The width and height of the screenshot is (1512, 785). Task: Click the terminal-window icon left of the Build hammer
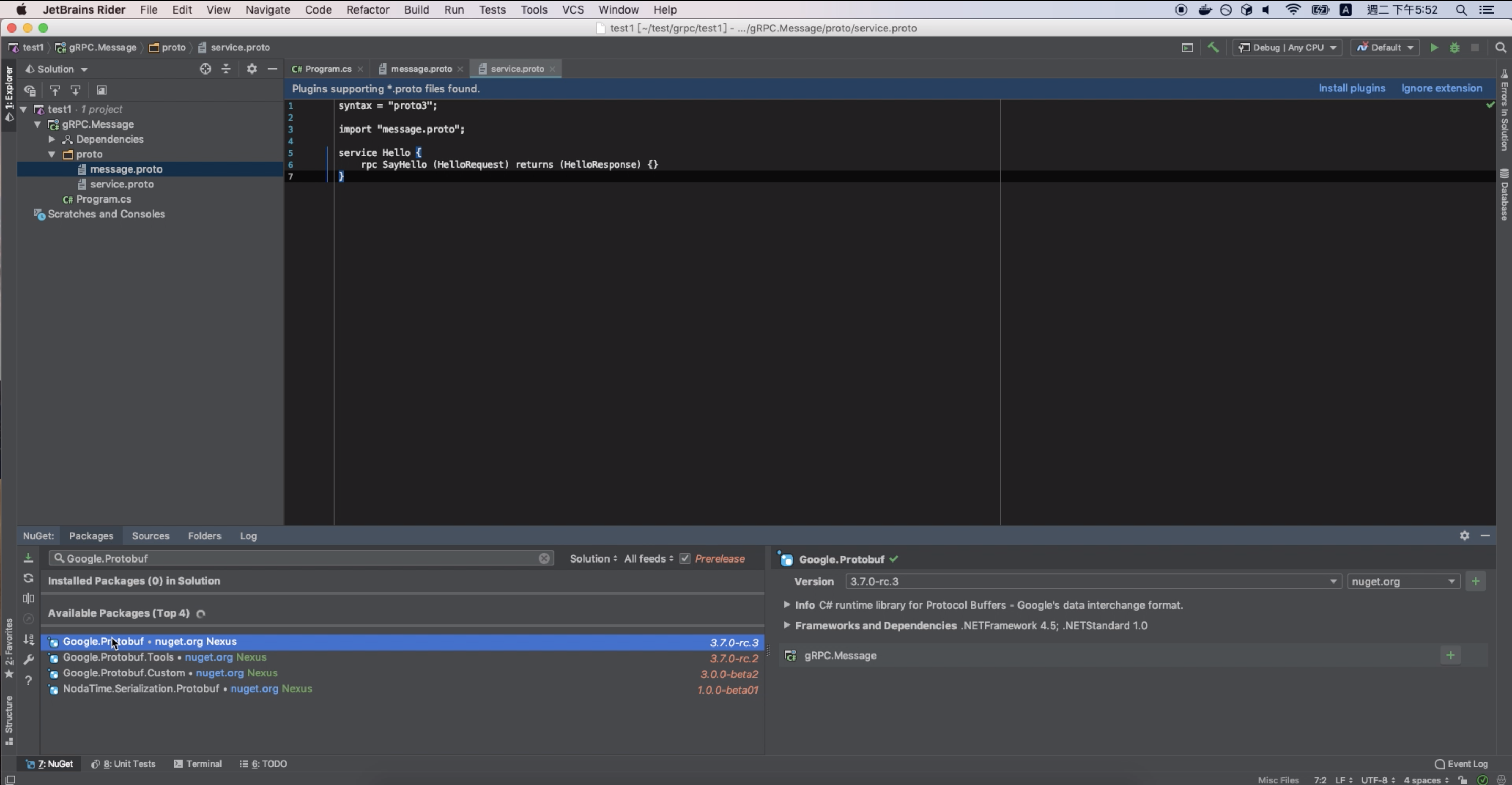tap(1187, 48)
